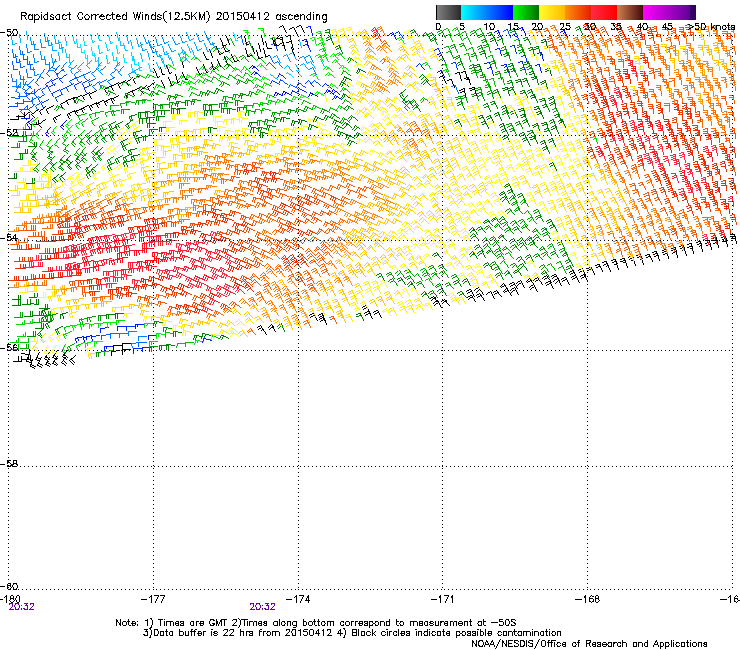Viewport: 740px width, 650px height.
Task: Click the legend tick label '45'
Action: pyautogui.click(x=667, y=27)
